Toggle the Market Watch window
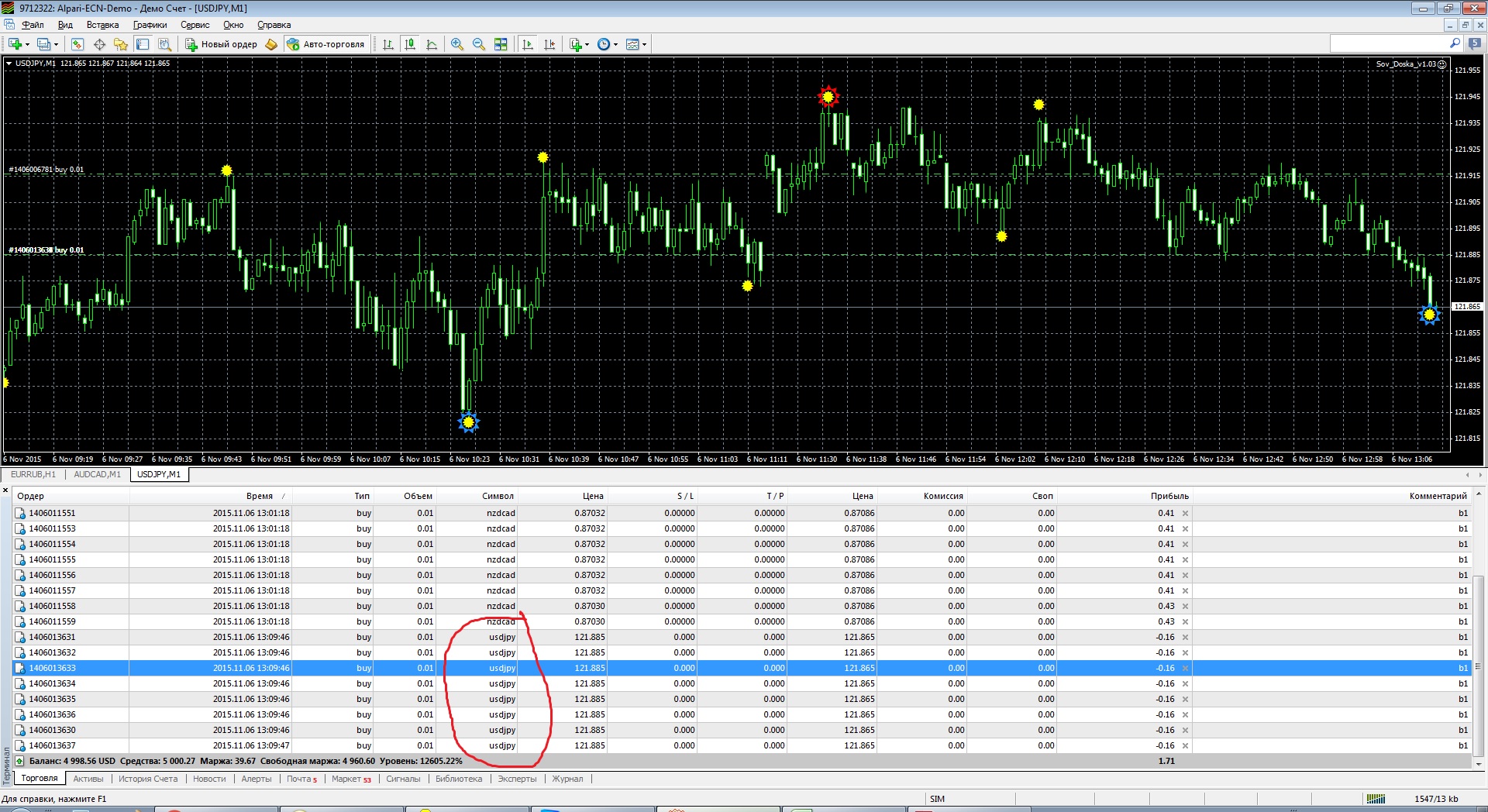Viewport: 1488px width, 812px height. point(77,44)
